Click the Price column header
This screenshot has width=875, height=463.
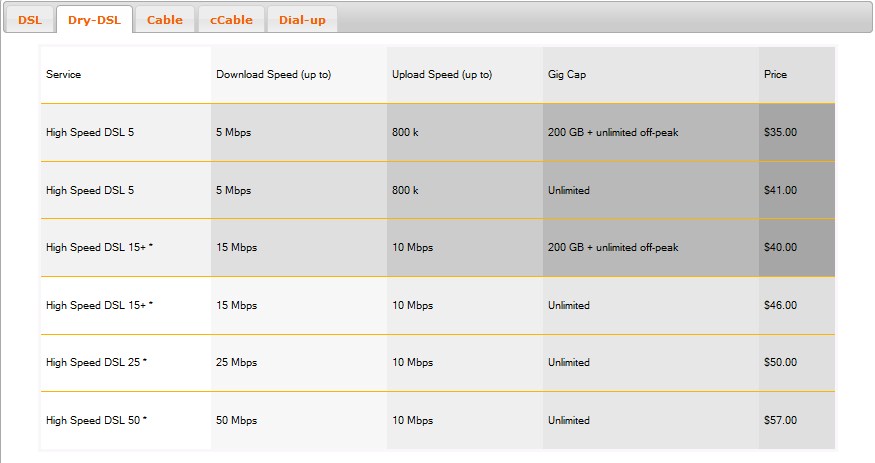pos(775,74)
